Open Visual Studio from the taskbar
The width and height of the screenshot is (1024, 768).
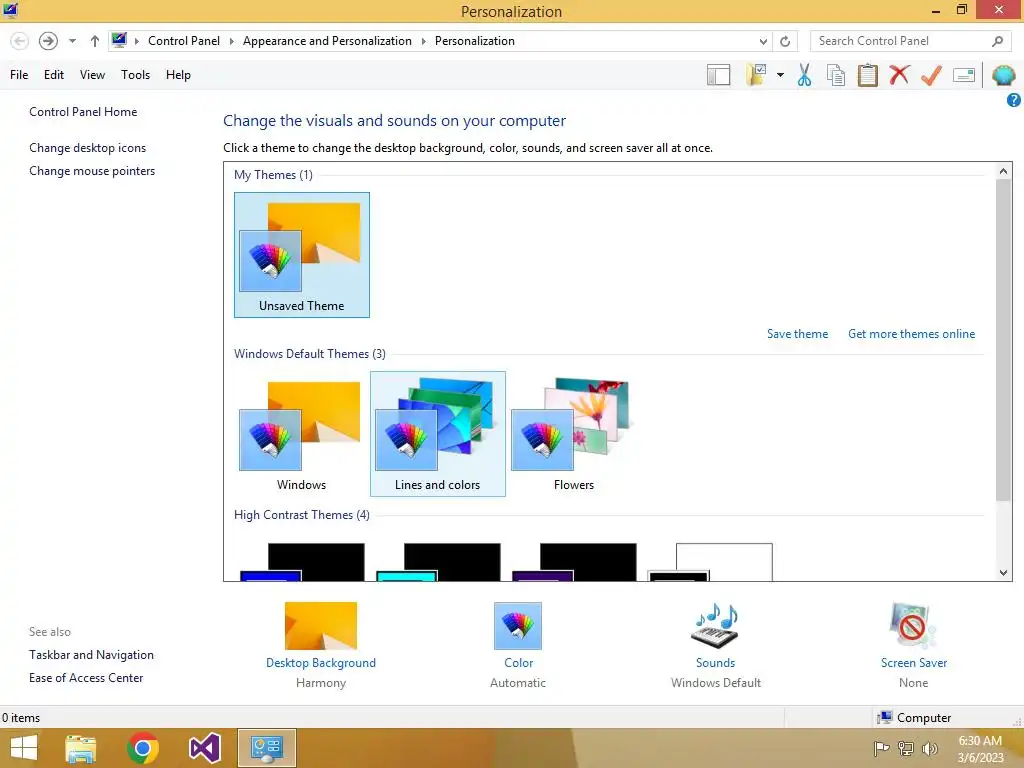click(x=204, y=748)
